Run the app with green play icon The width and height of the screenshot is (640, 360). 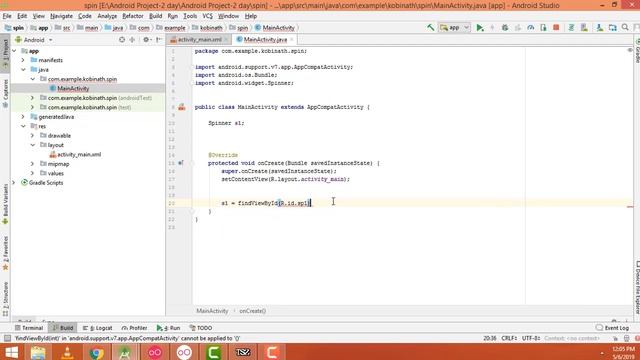(x=480, y=28)
